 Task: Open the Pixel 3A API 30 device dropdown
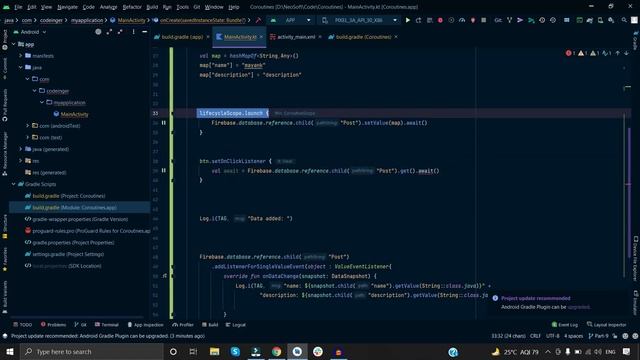click(x=359, y=20)
